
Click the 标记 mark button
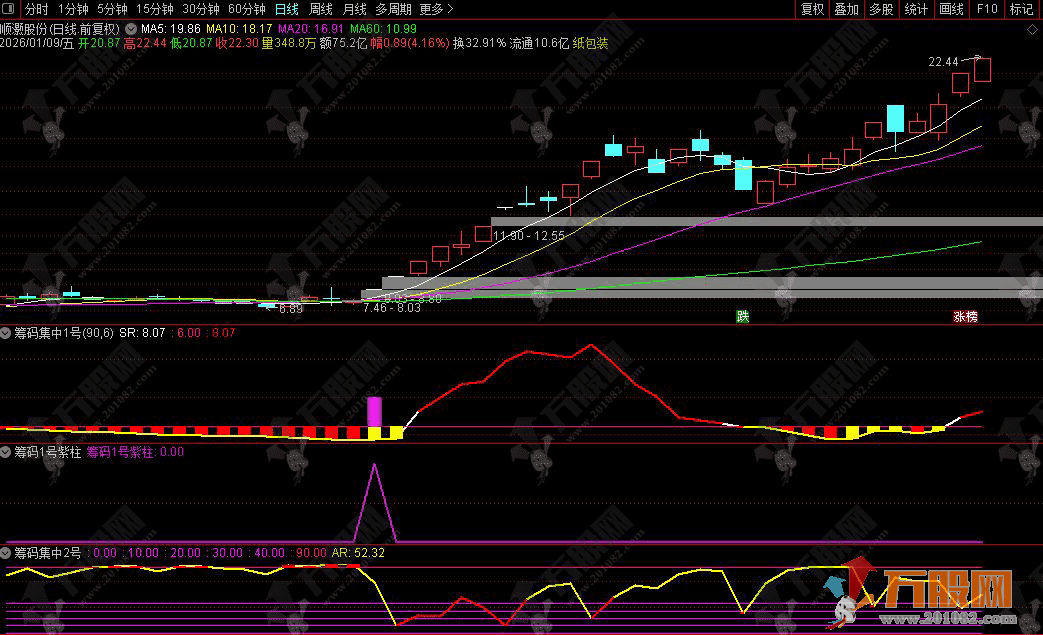[1021, 9]
